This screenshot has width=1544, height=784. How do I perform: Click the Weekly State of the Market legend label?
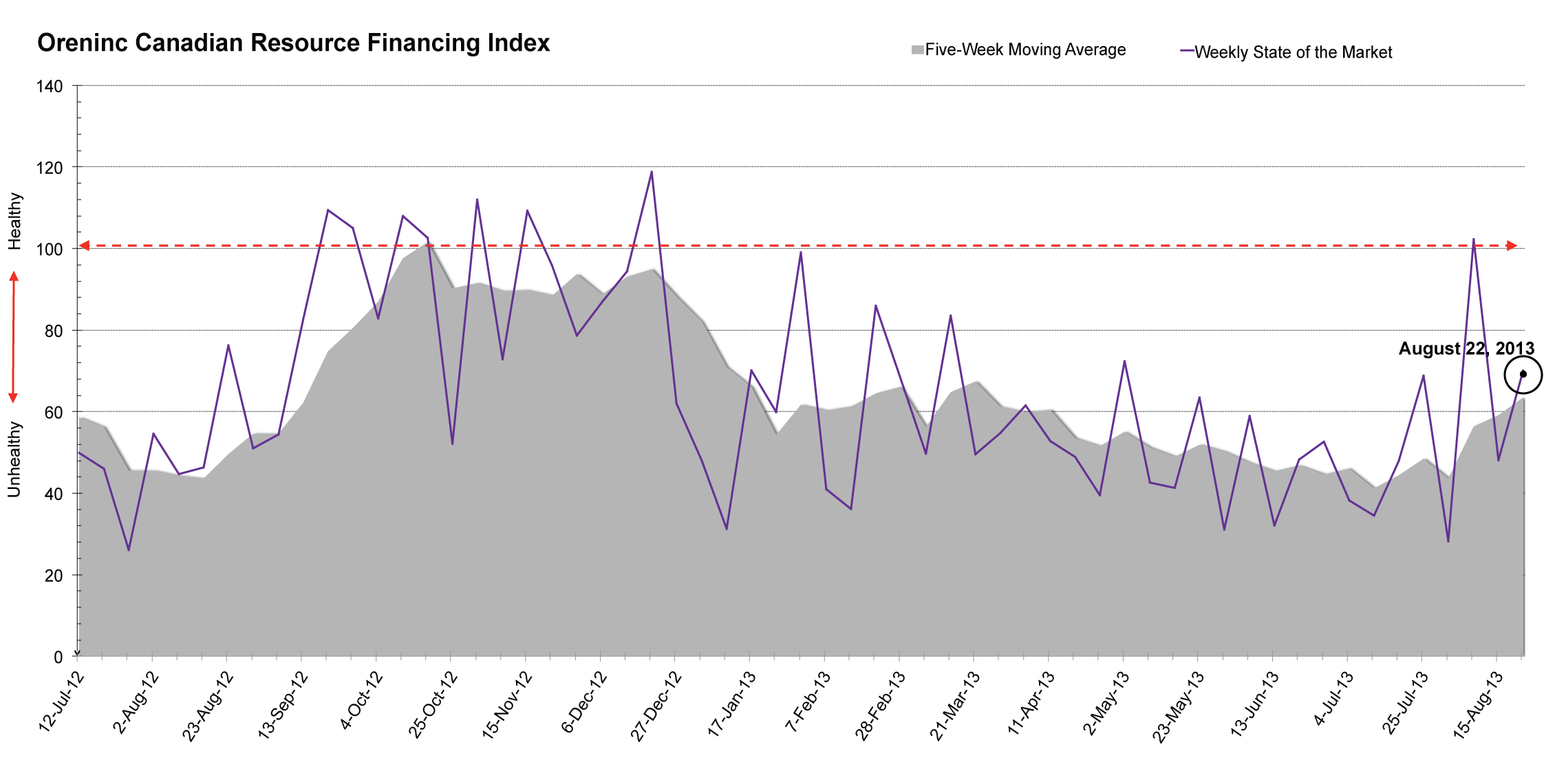pos(1294,52)
